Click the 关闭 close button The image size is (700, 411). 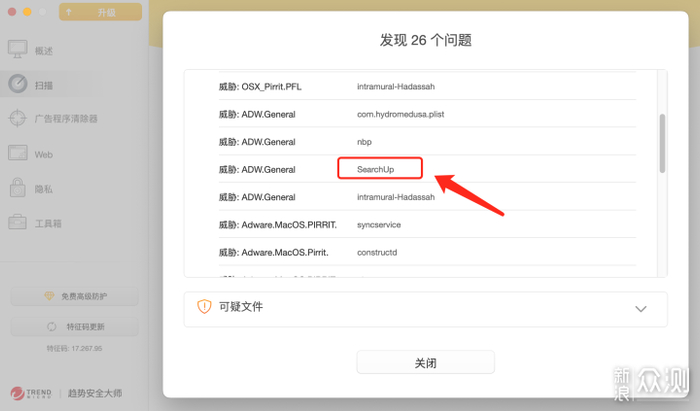point(425,362)
